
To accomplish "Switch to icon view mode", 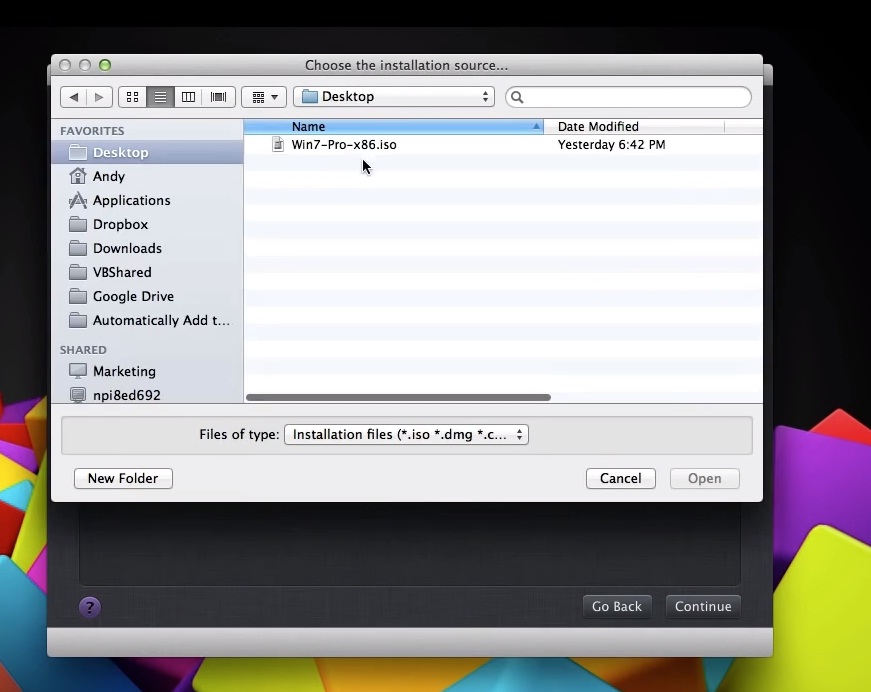I will coord(132,97).
